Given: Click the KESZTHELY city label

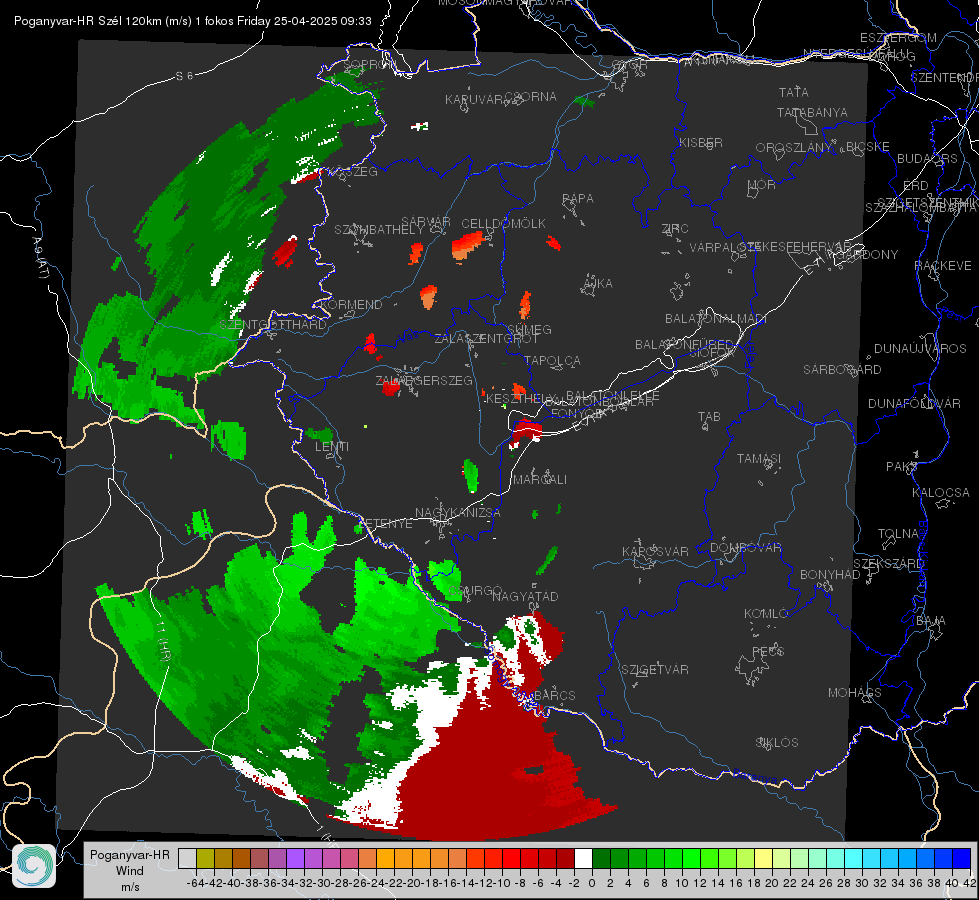Looking at the screenshot, I should point(520,398).
